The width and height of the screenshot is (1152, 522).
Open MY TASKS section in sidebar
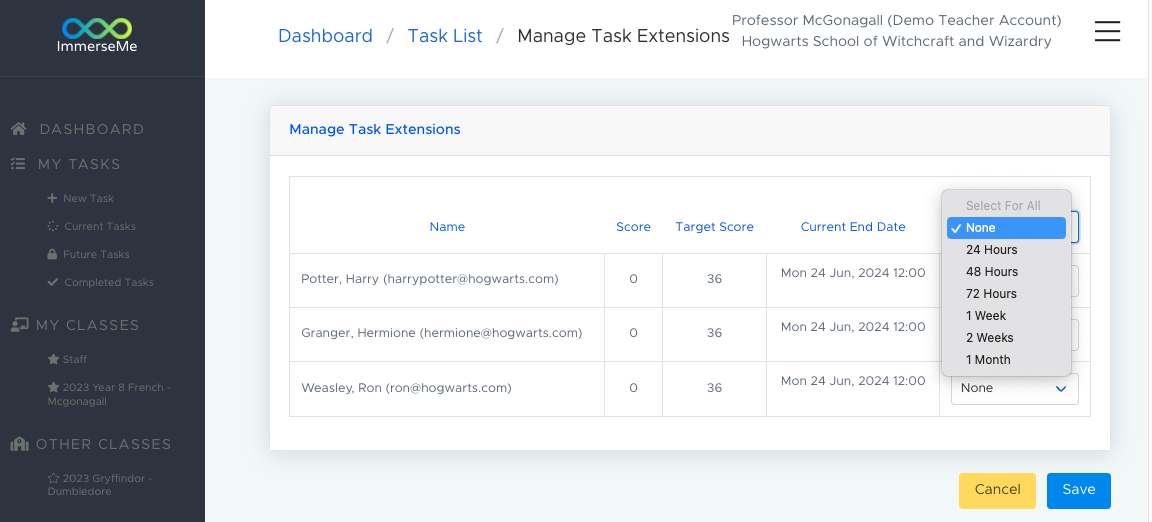coord(79,164)
